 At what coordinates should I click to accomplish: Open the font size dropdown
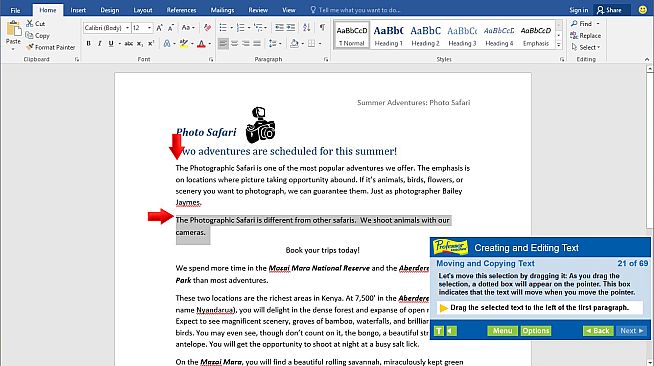149,28
